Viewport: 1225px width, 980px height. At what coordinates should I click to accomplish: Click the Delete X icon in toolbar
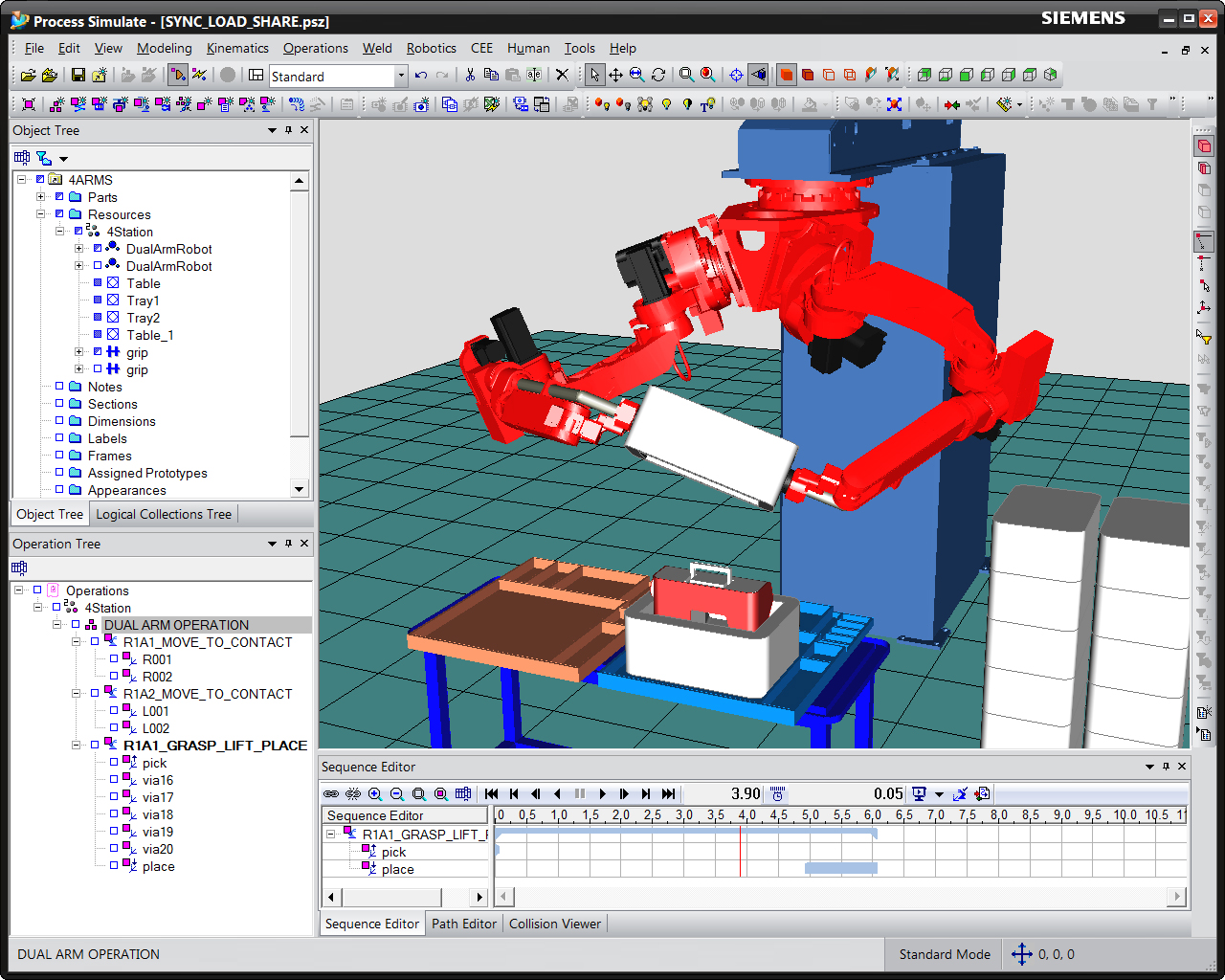562,75
